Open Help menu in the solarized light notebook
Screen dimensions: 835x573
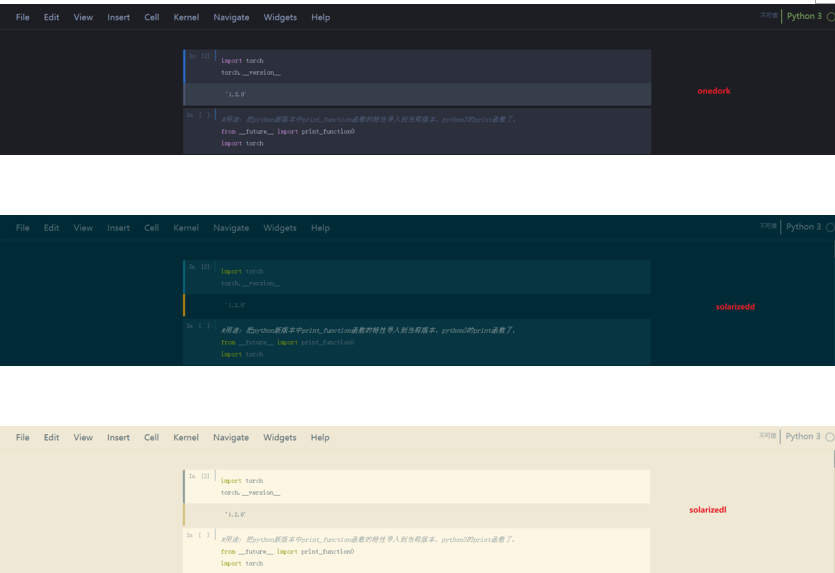click(320, 437)
